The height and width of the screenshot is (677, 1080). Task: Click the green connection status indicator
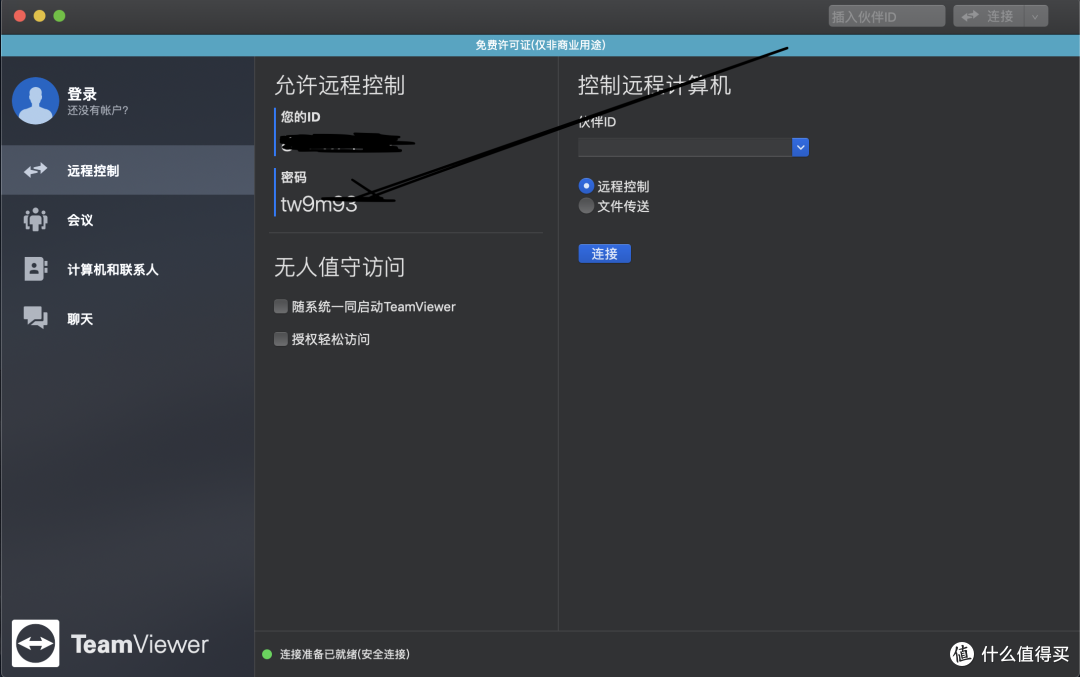pos(267,654)
